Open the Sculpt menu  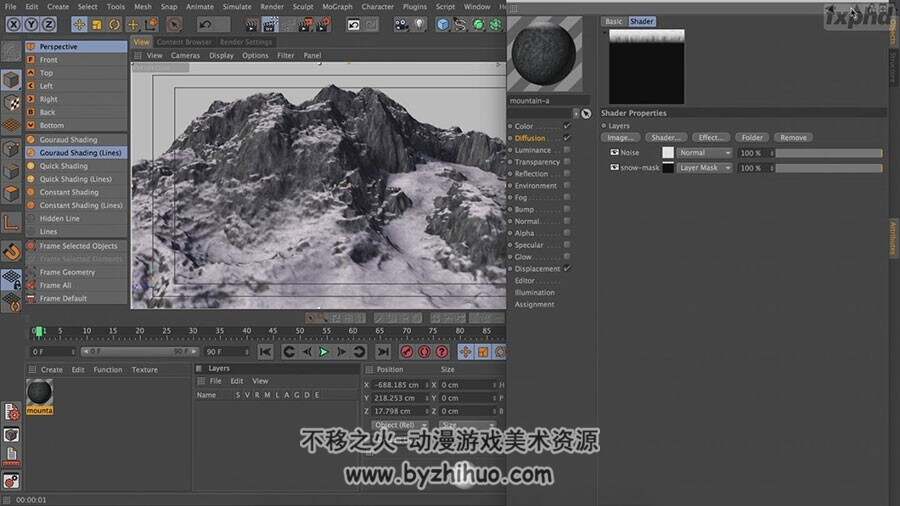coord(302,6)
